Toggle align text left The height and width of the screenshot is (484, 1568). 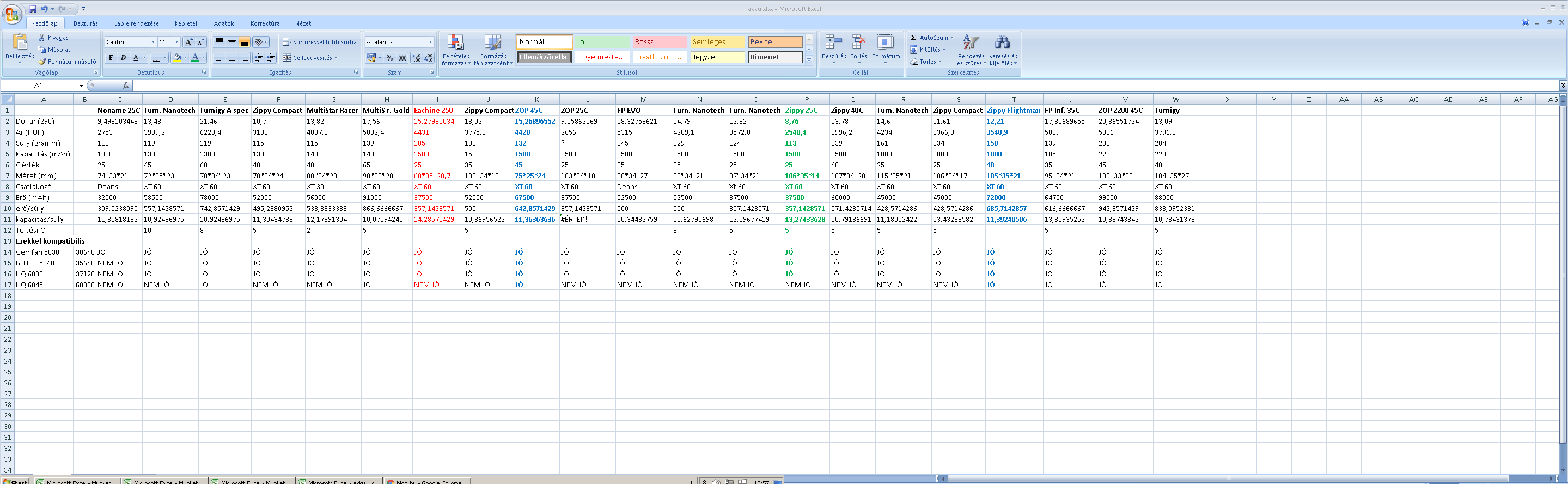(219, 58)
